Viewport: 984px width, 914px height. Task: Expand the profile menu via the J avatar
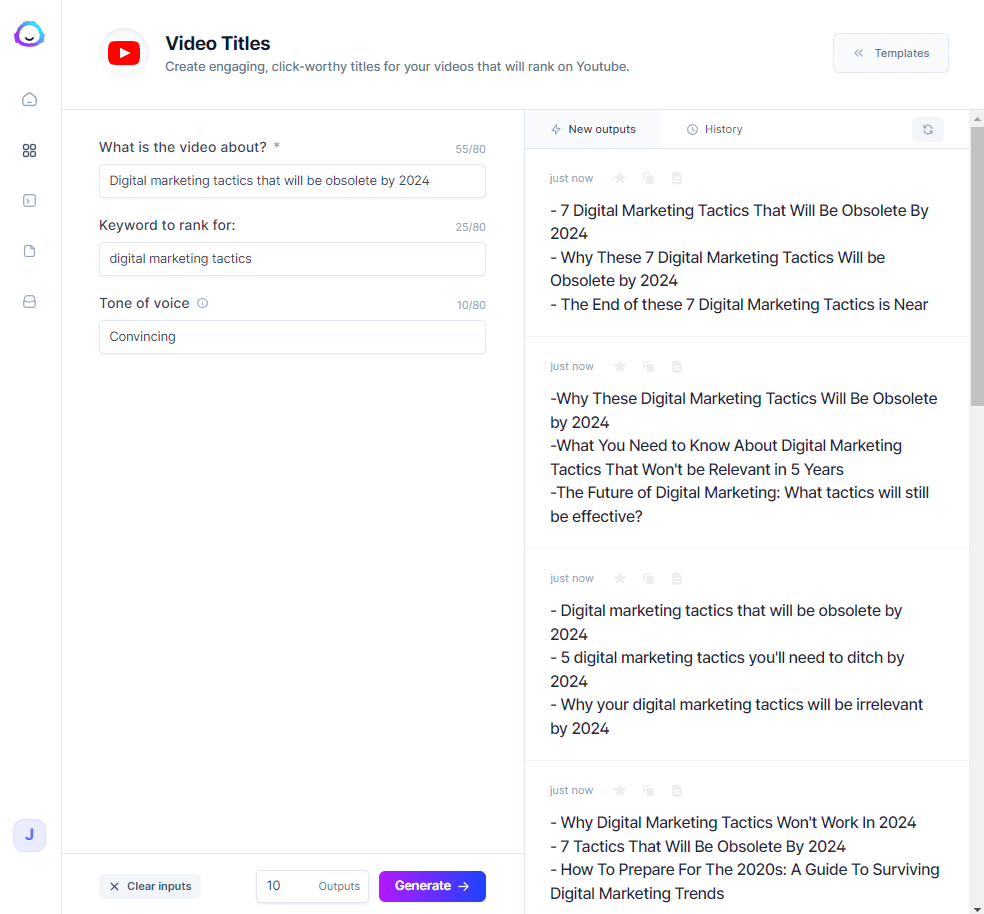(x=29, y=835)
